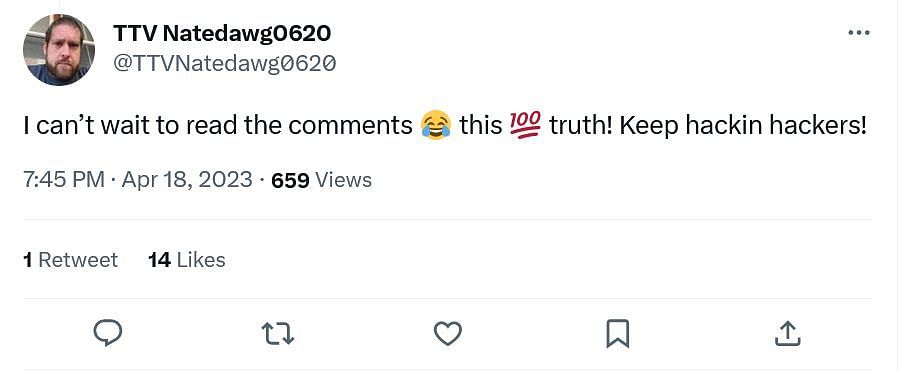The image size is (898, 371).
Task: Click the word truth! in the tweet
Action: click(581, 126)
